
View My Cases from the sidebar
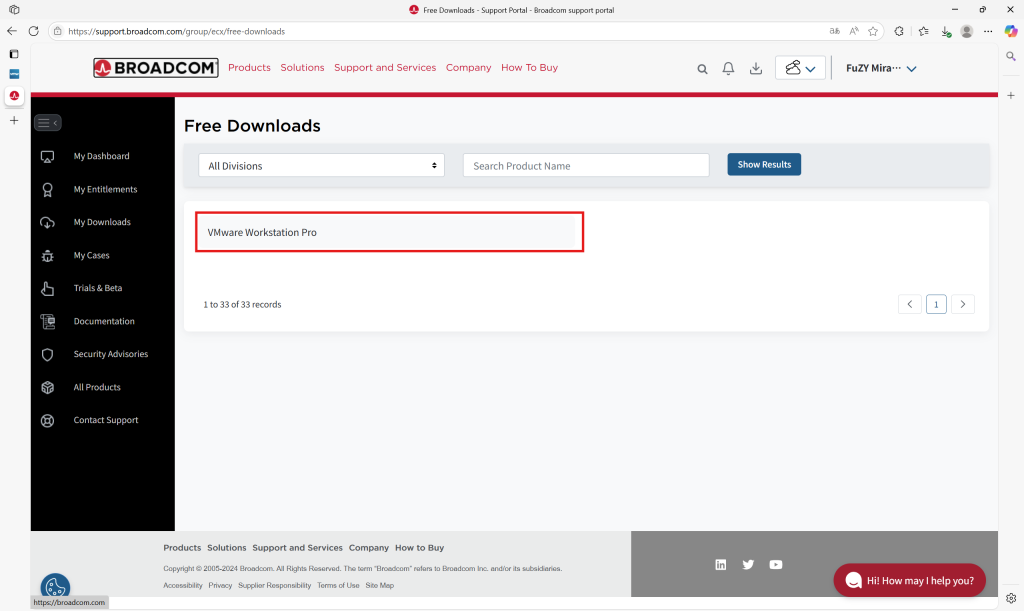[91, 255]
